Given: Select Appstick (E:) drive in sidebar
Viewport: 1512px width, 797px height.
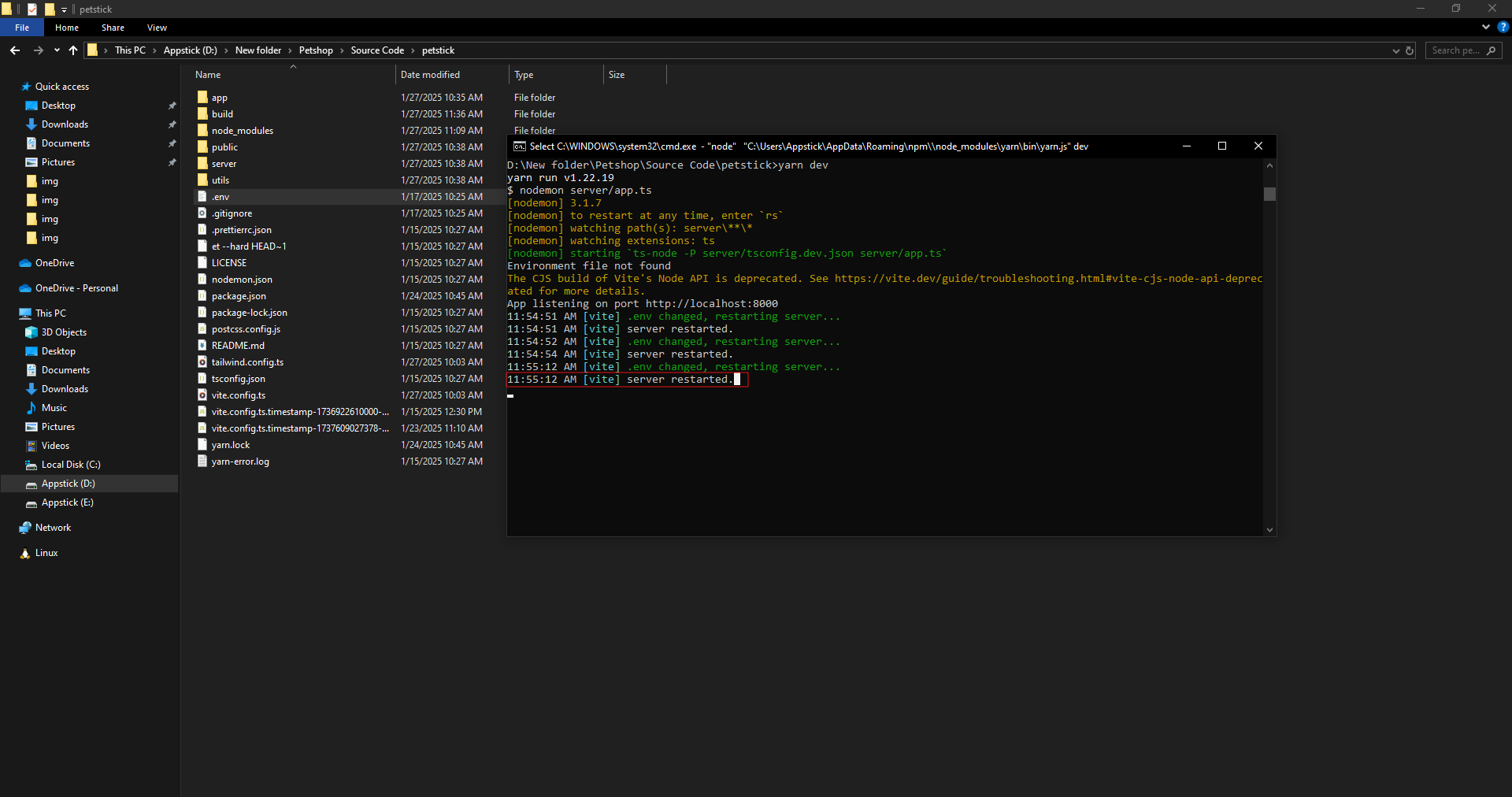Looking at the screenshot, I should pos(67,502).
